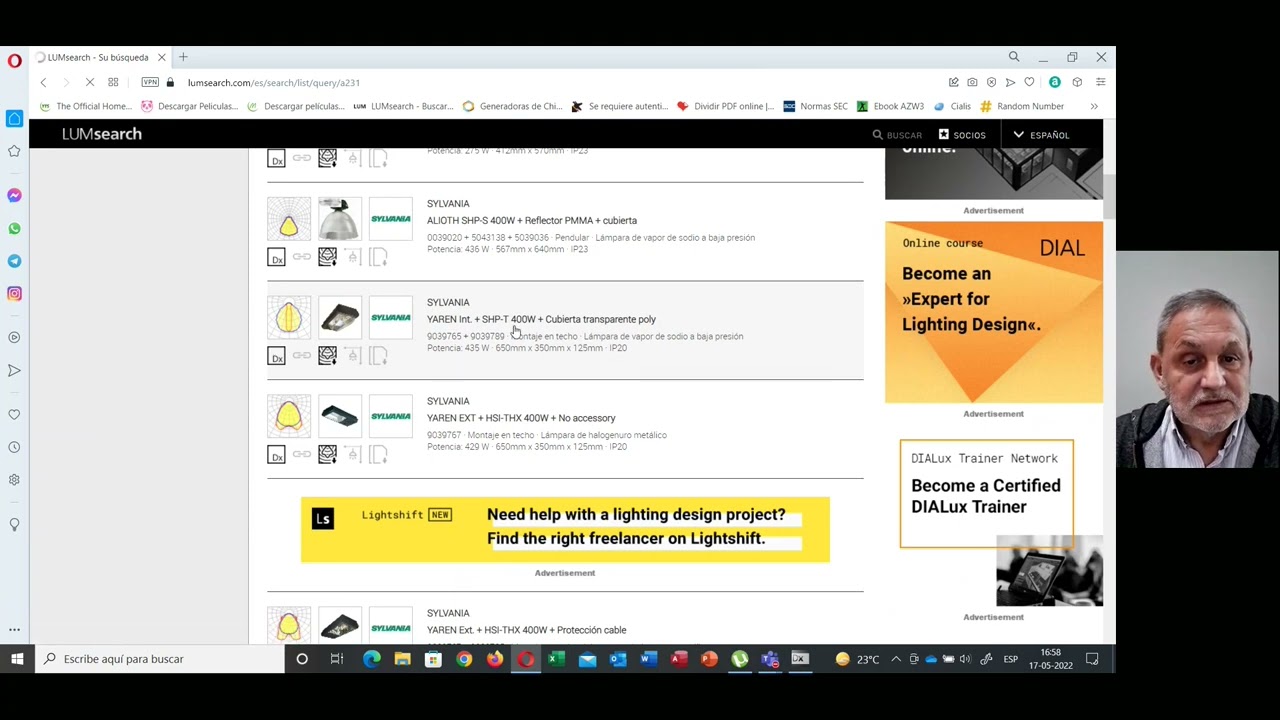
Task: Show more bookmarks chevron
Action: [x=1094, y=106]
